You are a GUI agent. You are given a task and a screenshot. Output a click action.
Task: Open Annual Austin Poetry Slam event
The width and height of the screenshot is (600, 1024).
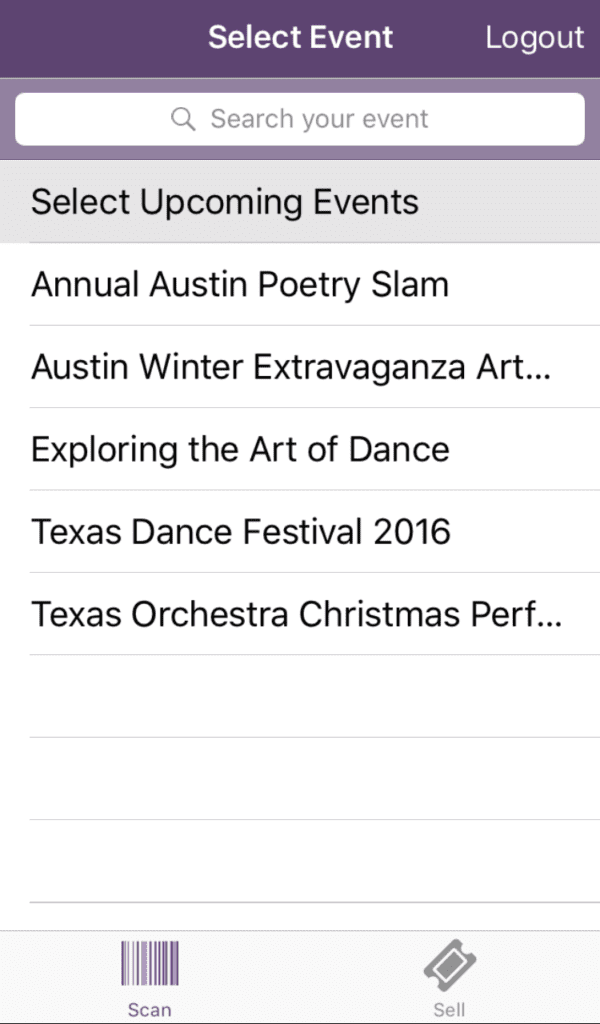coord(300,285)
